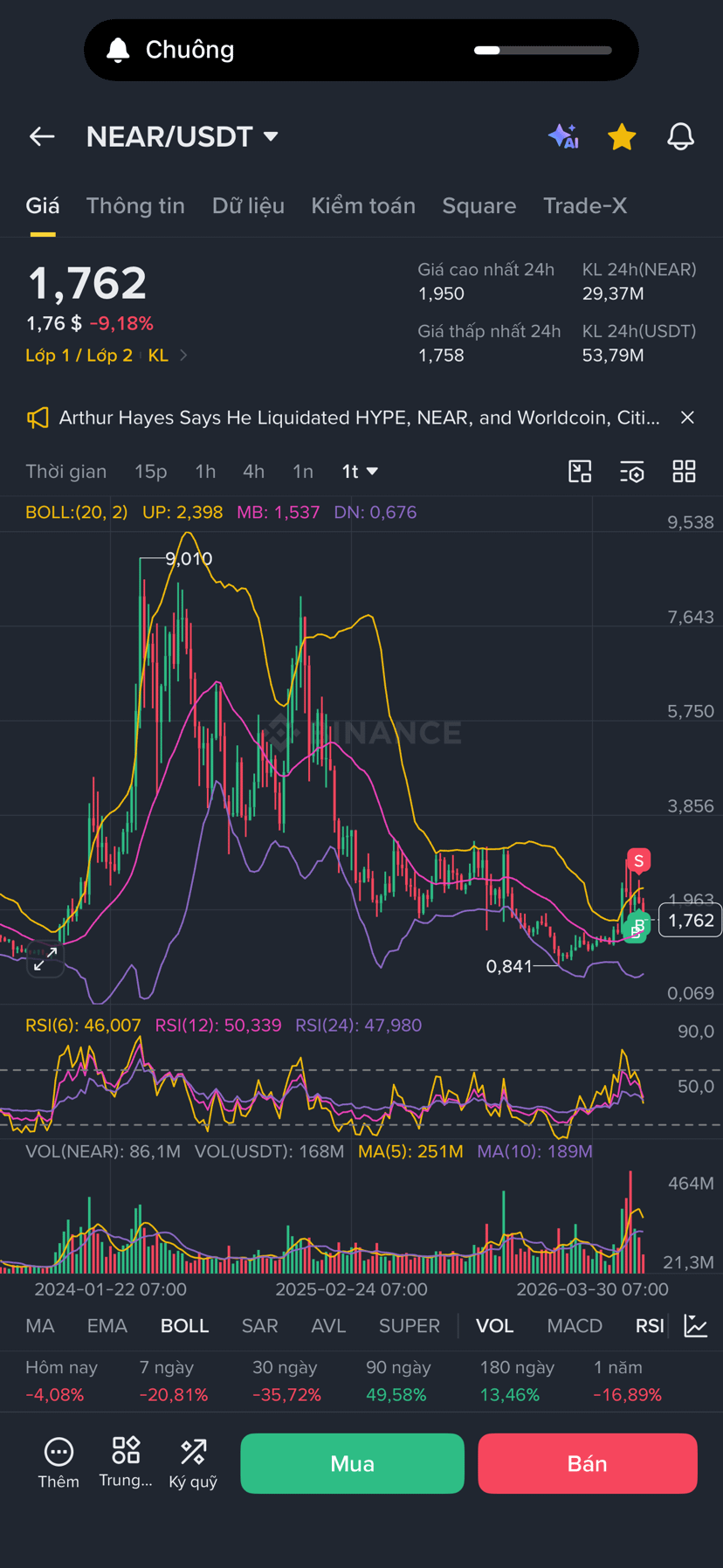Open the Kiểm toán tab
The image size is (723, 1568).
[363, 205]
